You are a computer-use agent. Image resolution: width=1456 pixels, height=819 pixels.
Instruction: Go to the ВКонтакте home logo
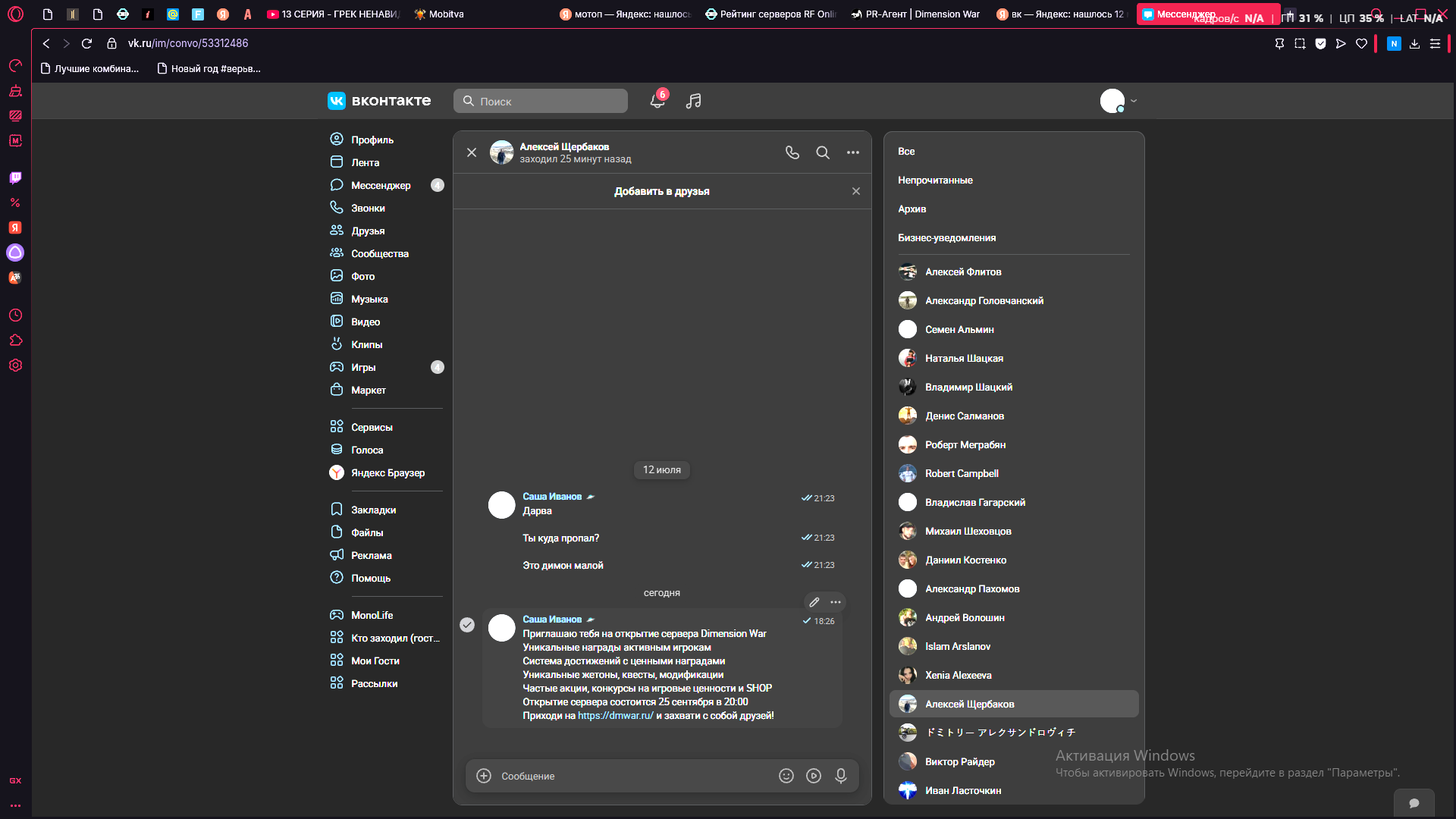(379, 101)
